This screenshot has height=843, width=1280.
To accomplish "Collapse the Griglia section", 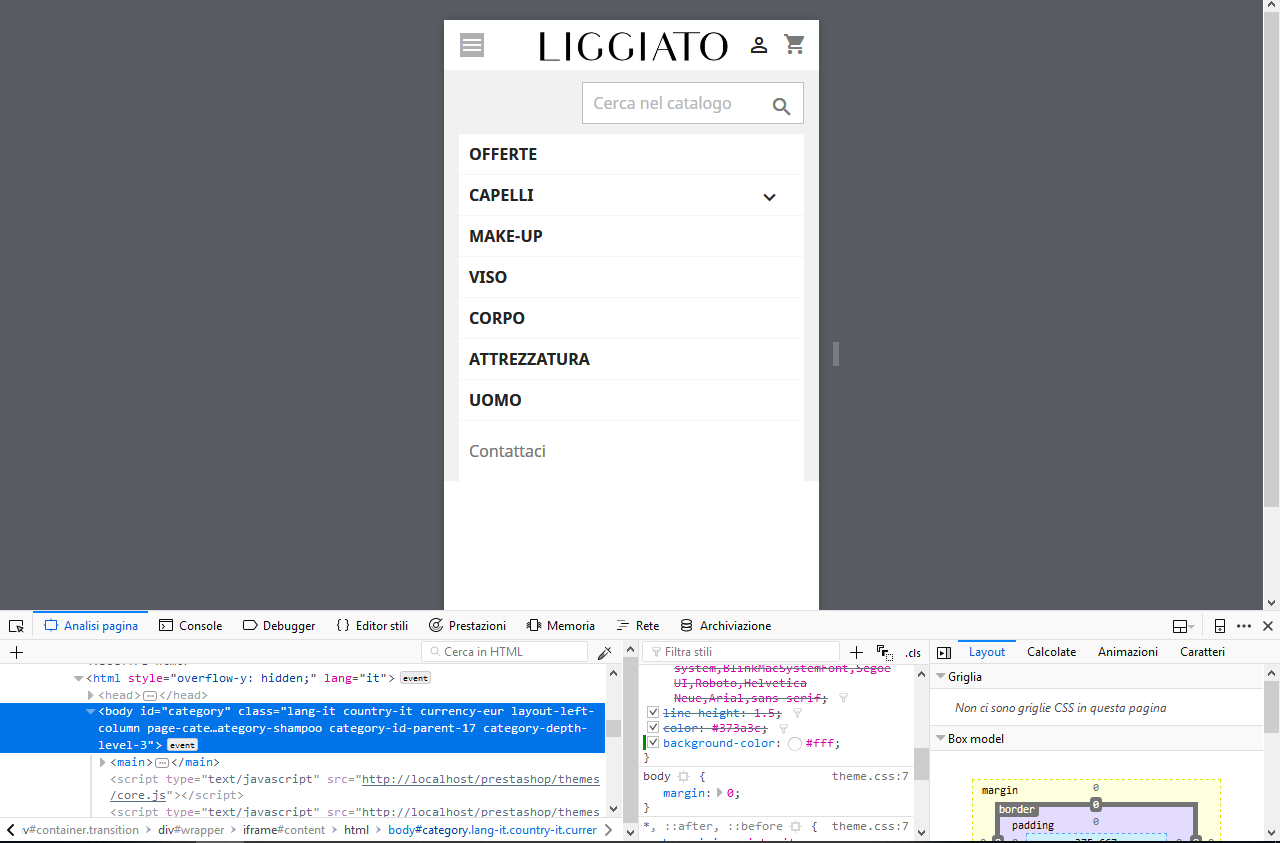I will point(941,677).
